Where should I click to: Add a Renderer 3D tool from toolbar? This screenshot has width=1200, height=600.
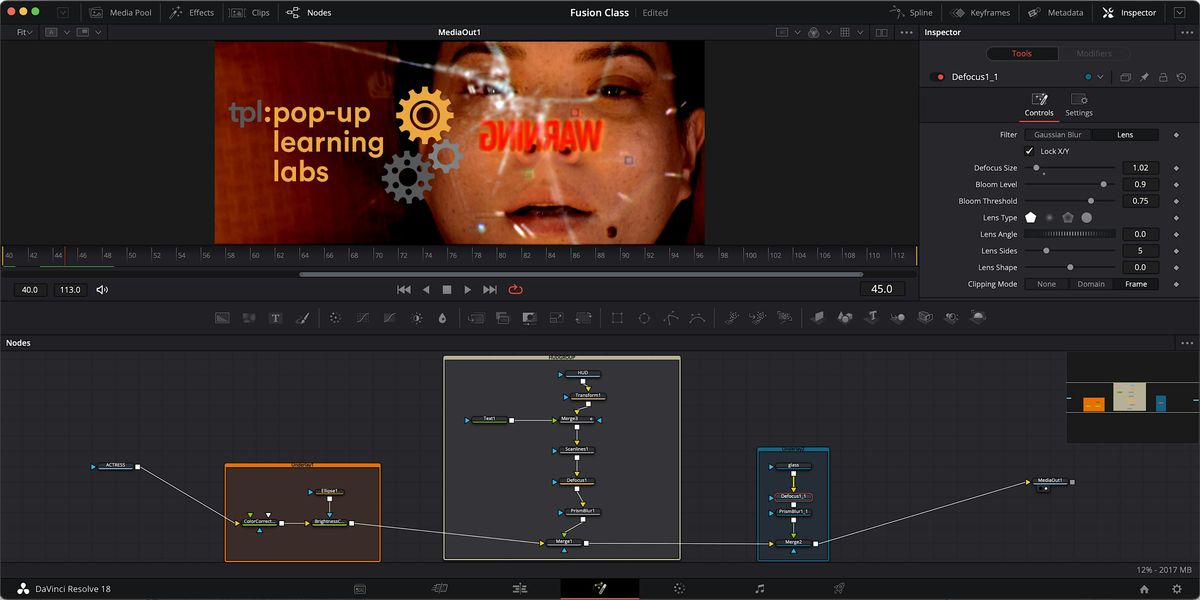coord(978,318)
